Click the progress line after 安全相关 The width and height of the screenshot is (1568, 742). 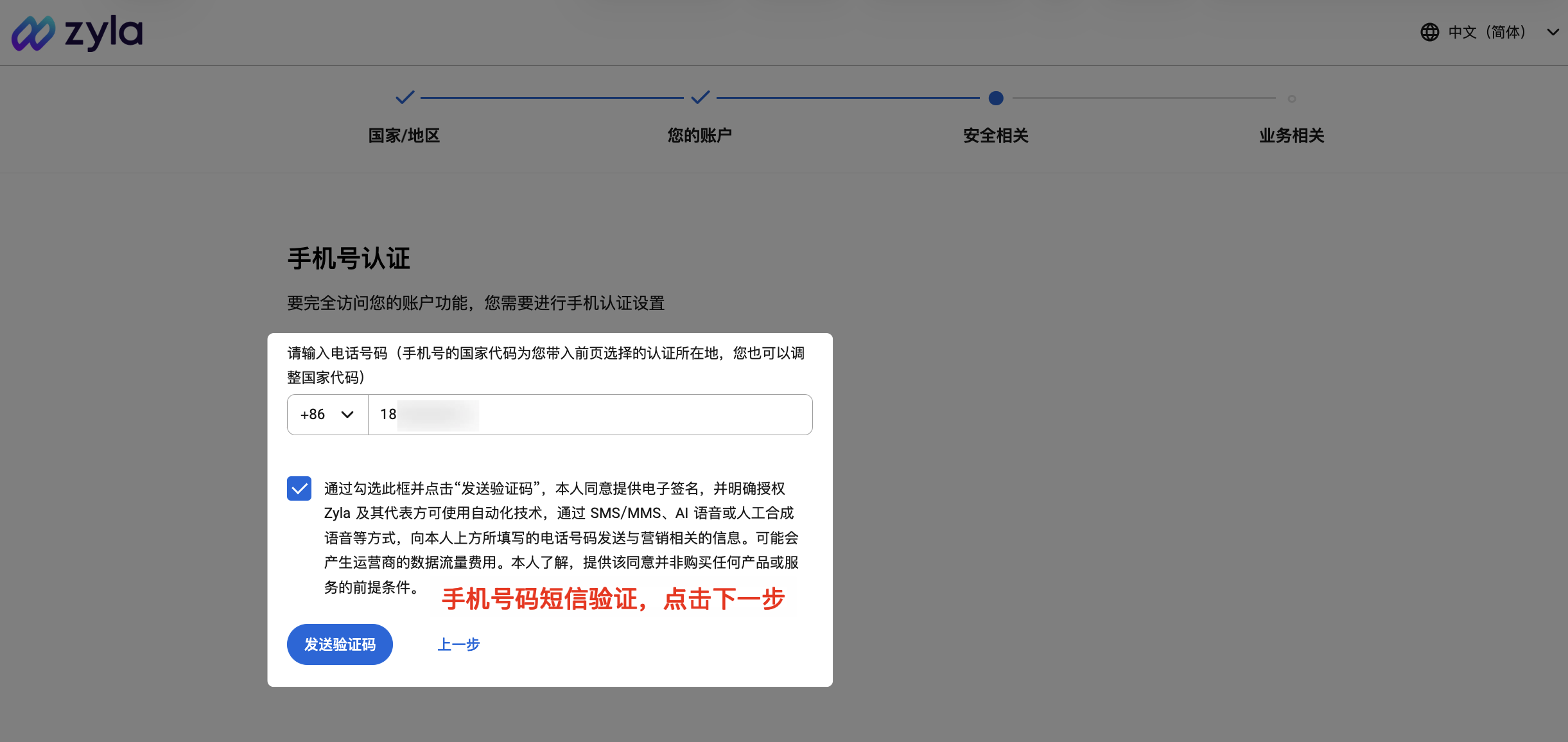point(1143,98)
